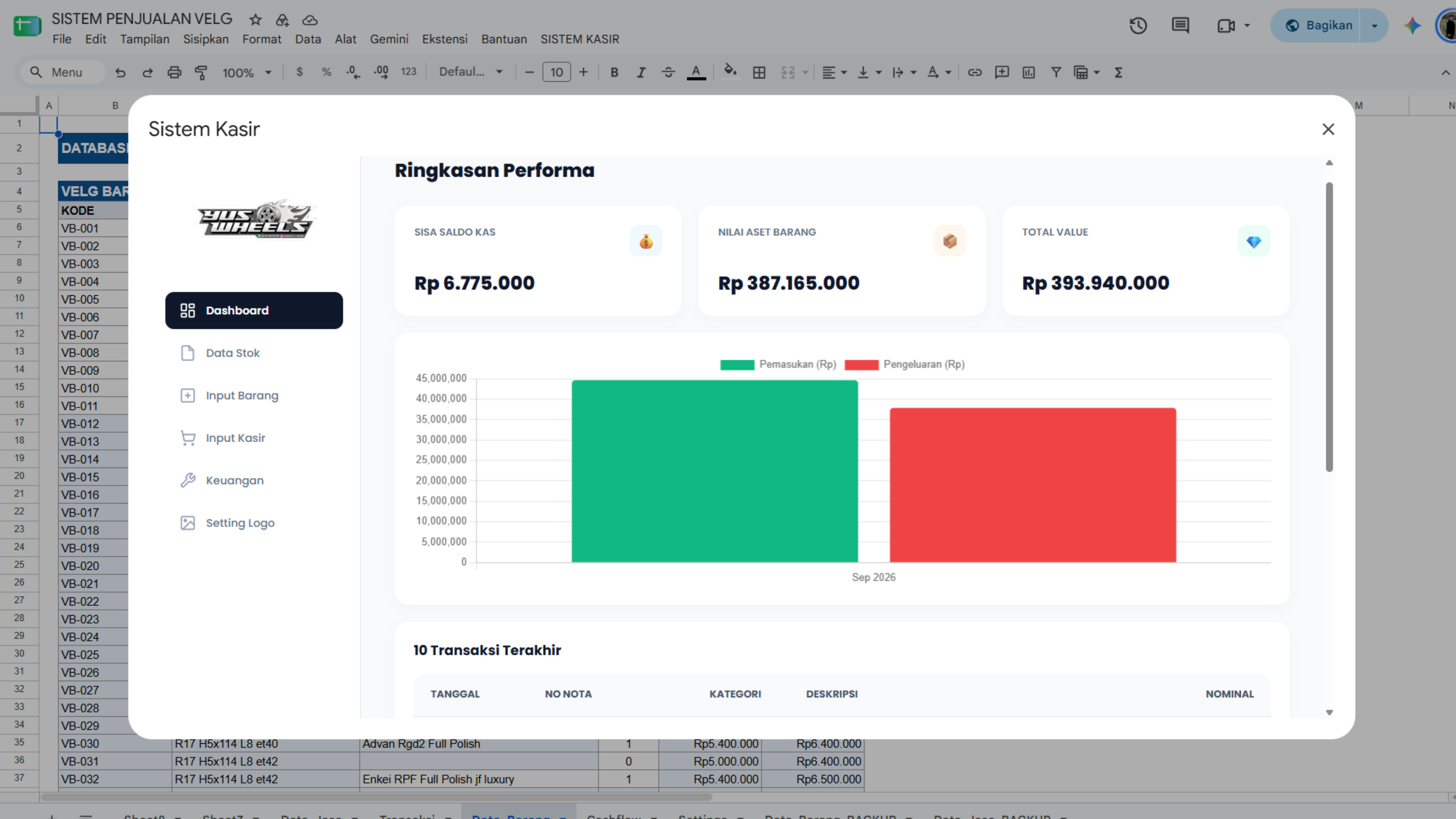Open the Tampilan menu

coord(145,39)
